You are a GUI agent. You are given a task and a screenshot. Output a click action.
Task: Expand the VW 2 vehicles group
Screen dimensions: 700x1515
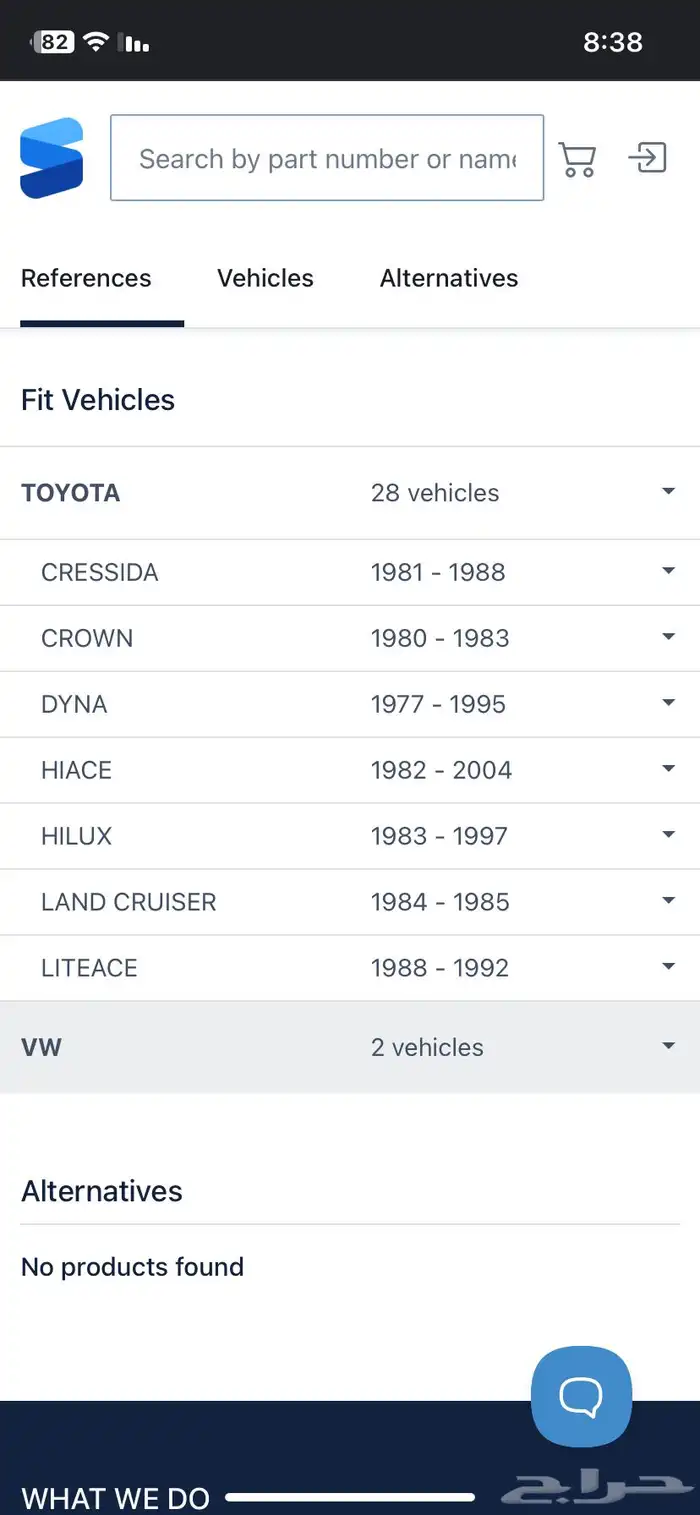pos(350,1047)
